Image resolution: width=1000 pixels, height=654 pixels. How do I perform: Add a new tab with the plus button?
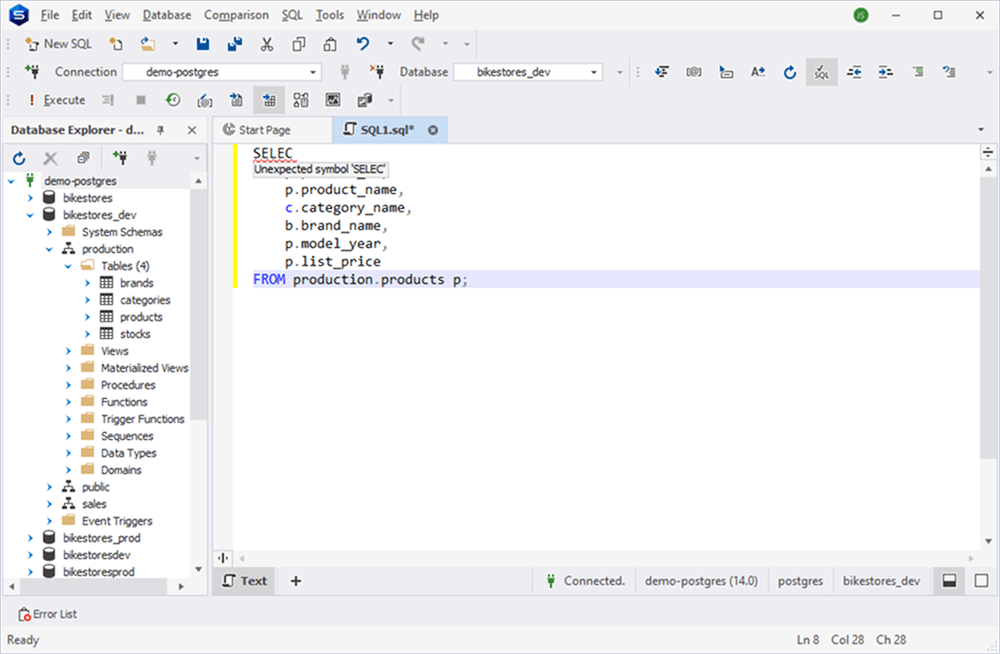click(295, 580)
